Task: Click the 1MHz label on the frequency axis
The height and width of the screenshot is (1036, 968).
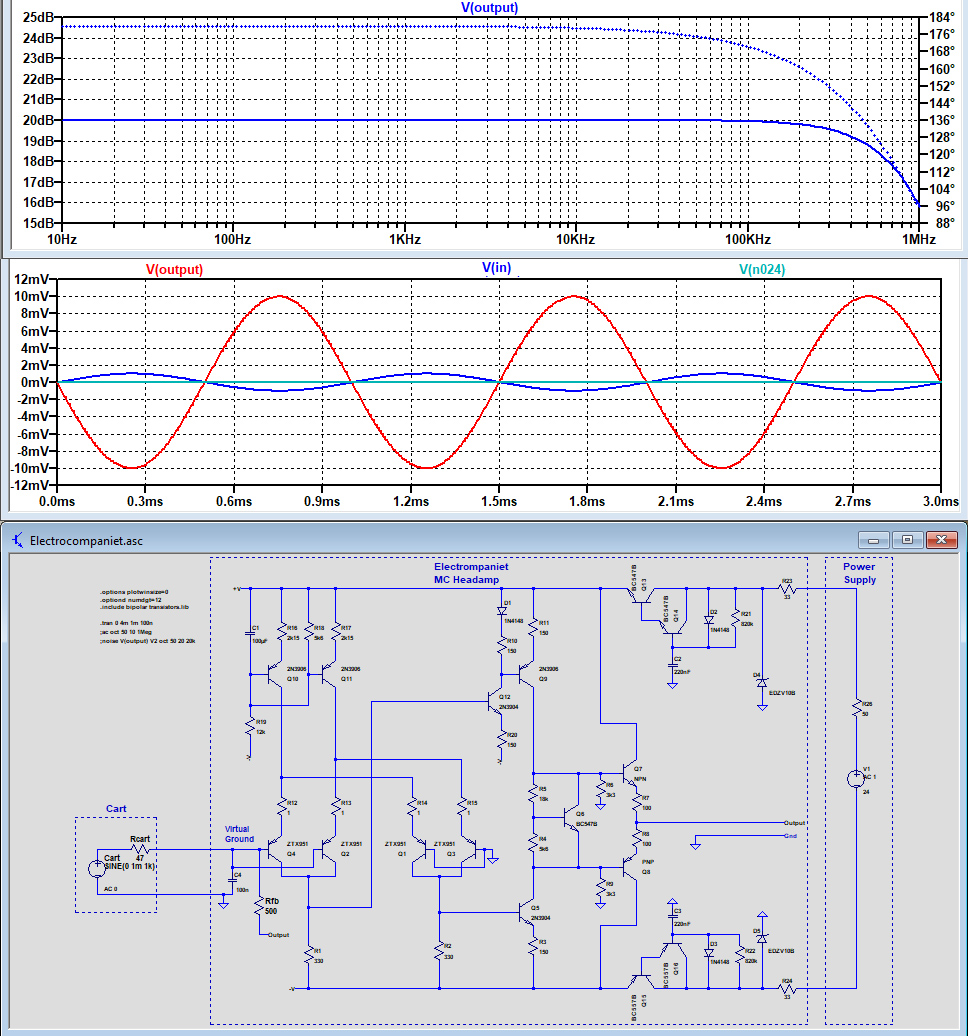Action: [x=918, y=239]
